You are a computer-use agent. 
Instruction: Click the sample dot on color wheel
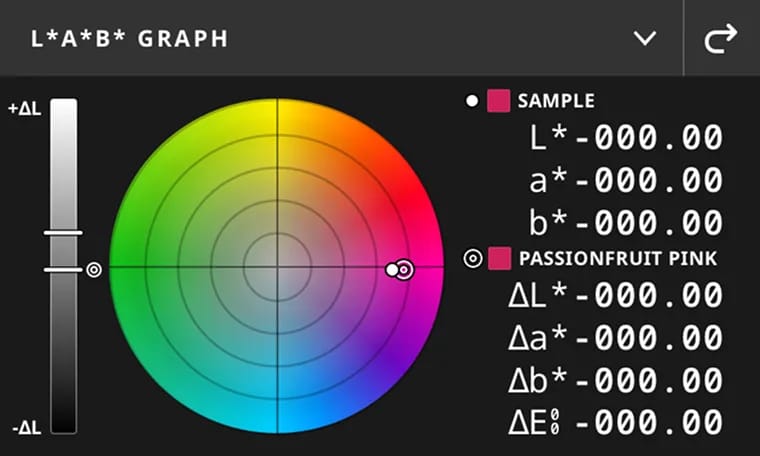click(392, 269)
